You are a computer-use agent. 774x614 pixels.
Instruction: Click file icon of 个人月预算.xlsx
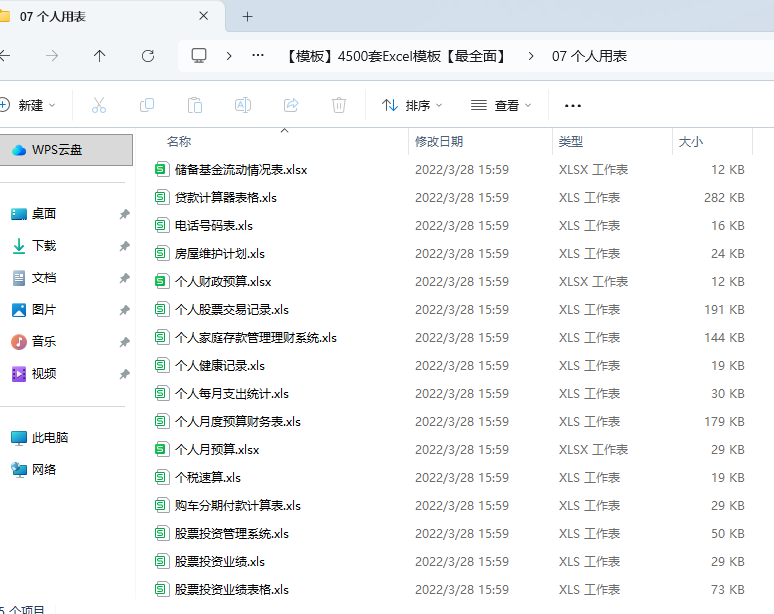(x=161, y=449)
